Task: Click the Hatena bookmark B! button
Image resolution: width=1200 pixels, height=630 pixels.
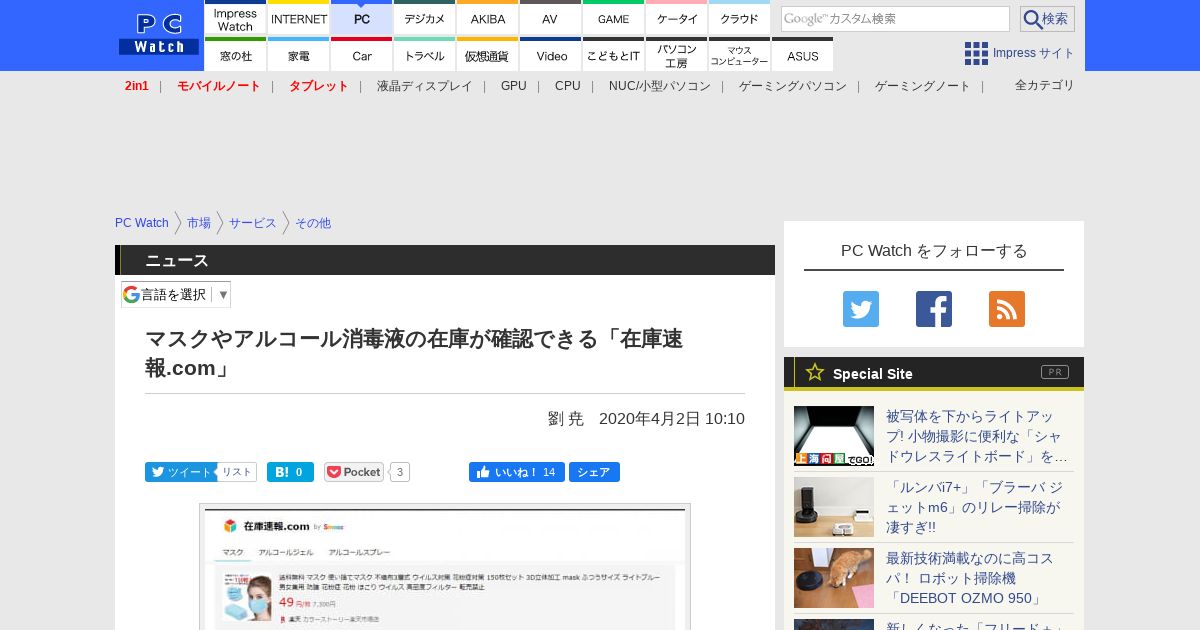Action: [290, 472]
